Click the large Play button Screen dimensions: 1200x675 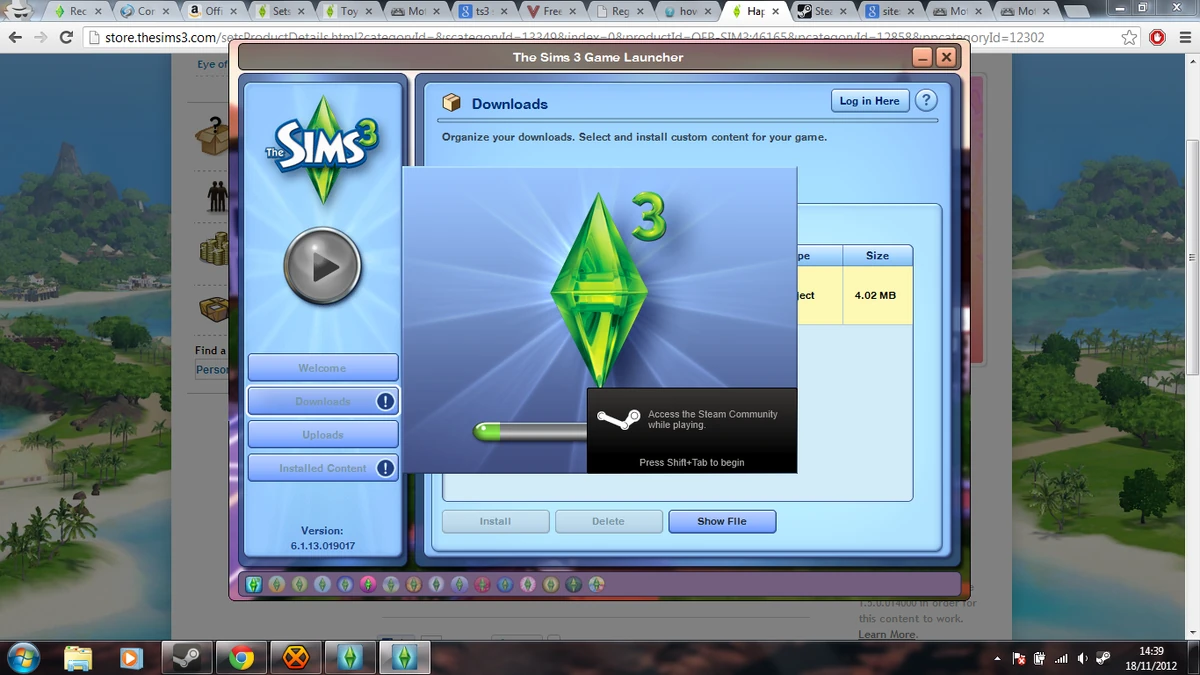(323, 265)
